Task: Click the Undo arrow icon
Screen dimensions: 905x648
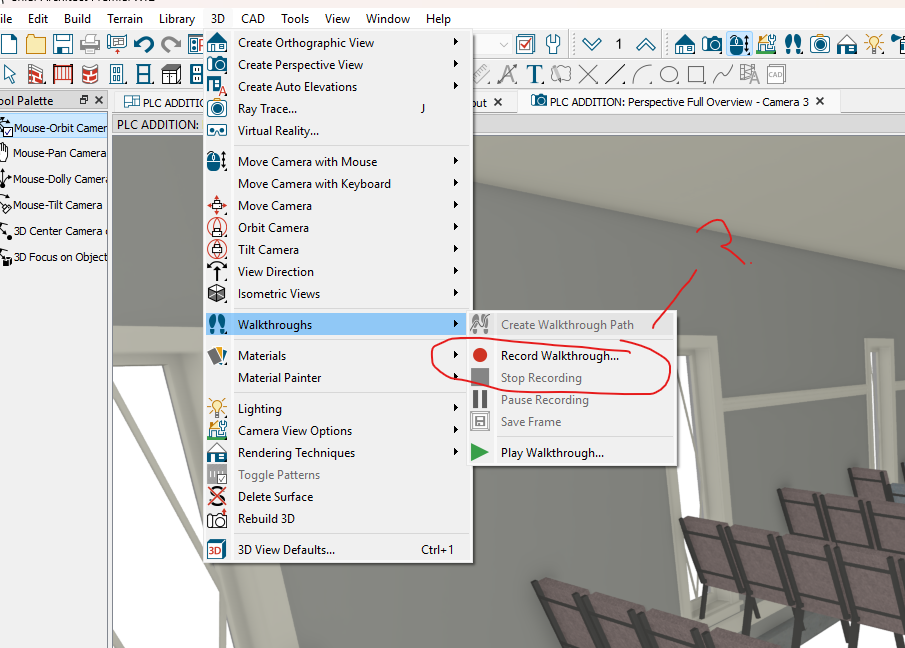Action: [144, 44]
